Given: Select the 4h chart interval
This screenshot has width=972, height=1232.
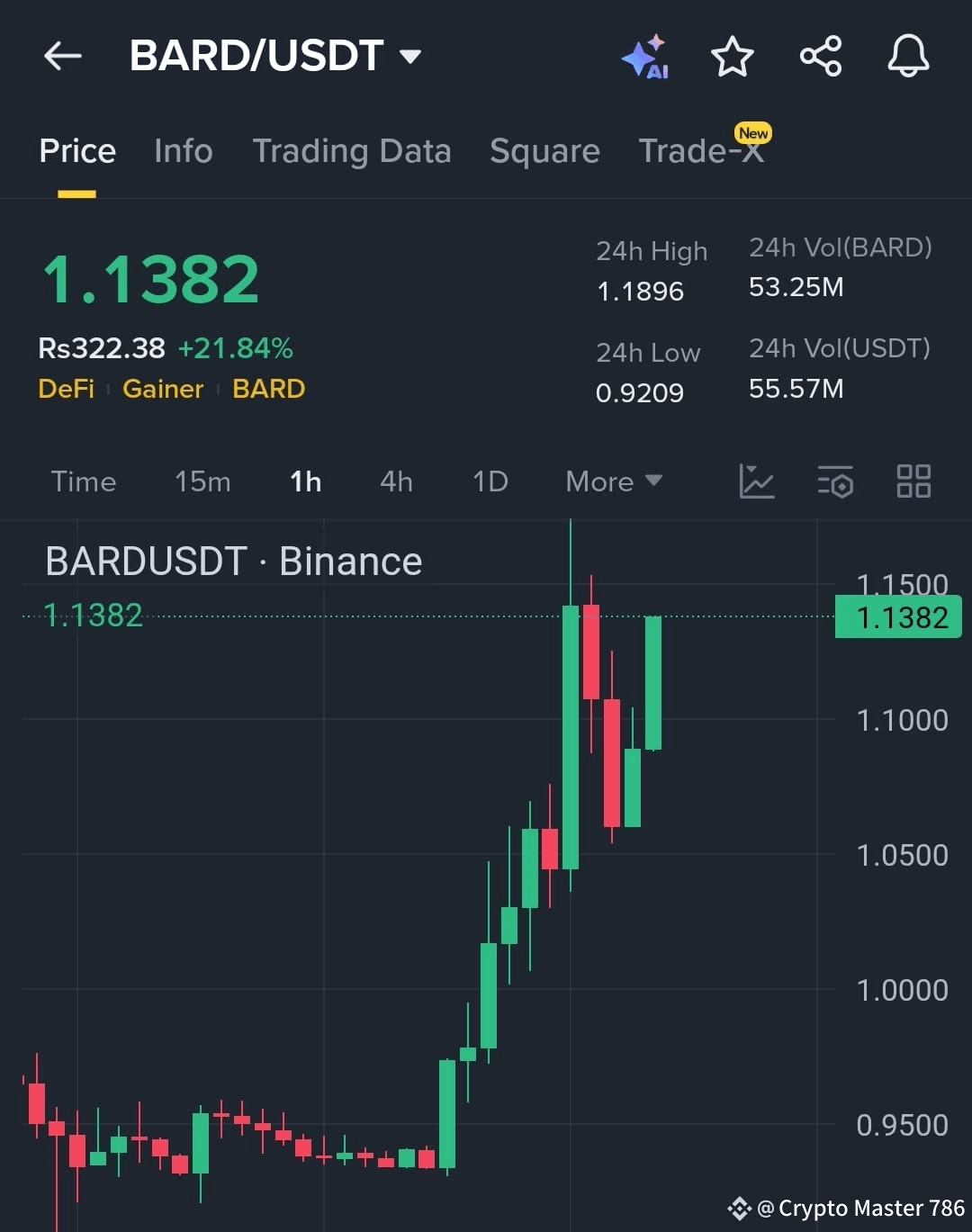Looking at the screenshot, I should (x=396, y=481).
